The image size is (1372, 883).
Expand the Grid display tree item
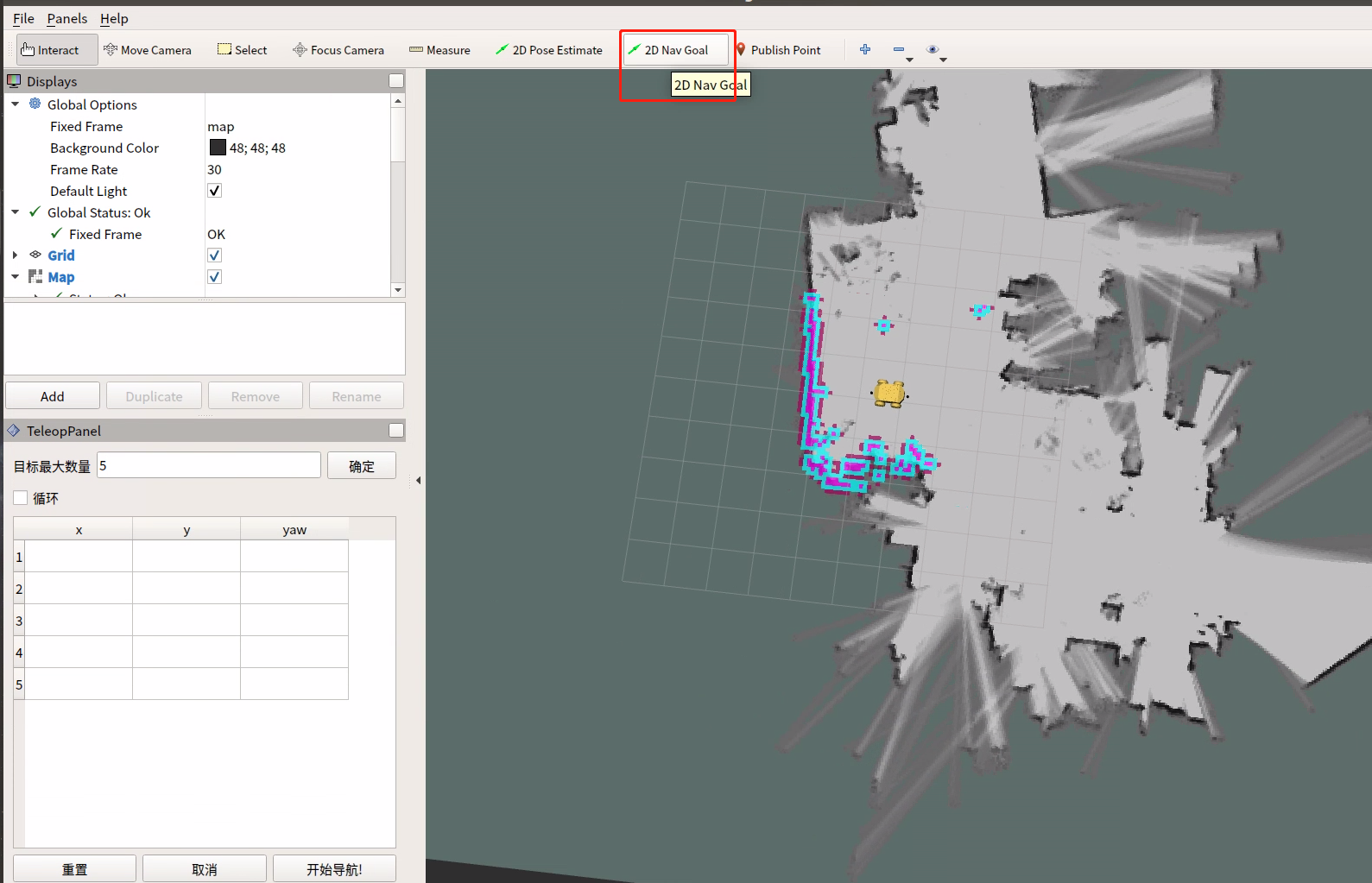tap(15, 255)
